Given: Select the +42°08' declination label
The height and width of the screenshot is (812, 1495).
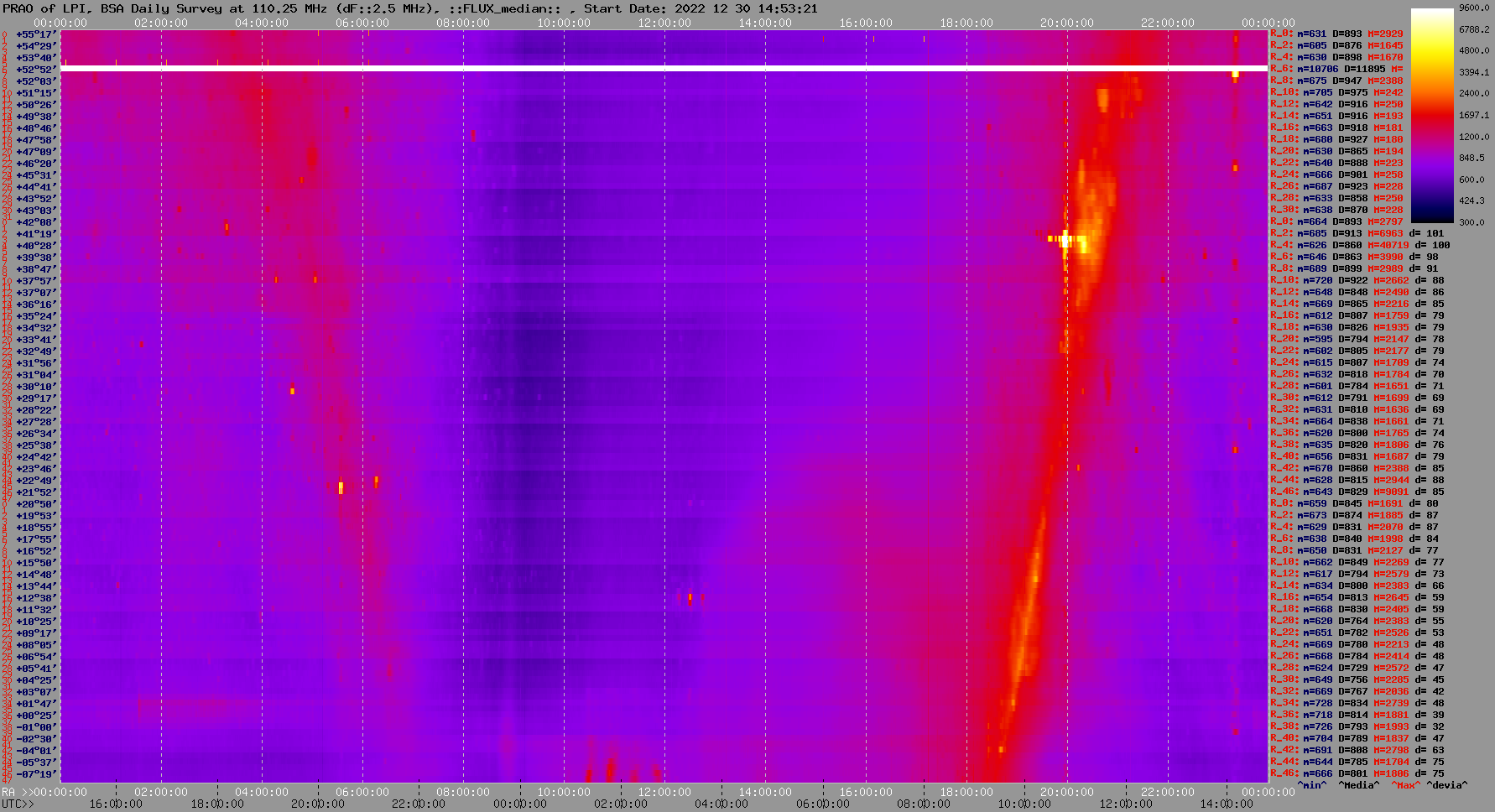Looking at the screenshot, I should point(36,222).
